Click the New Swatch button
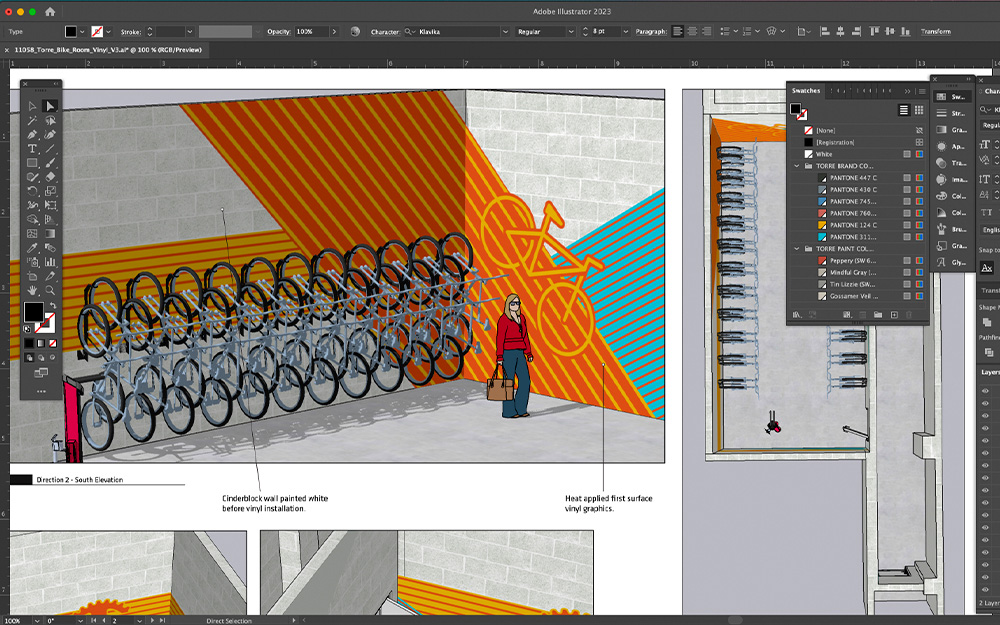 tap(894, 314)
